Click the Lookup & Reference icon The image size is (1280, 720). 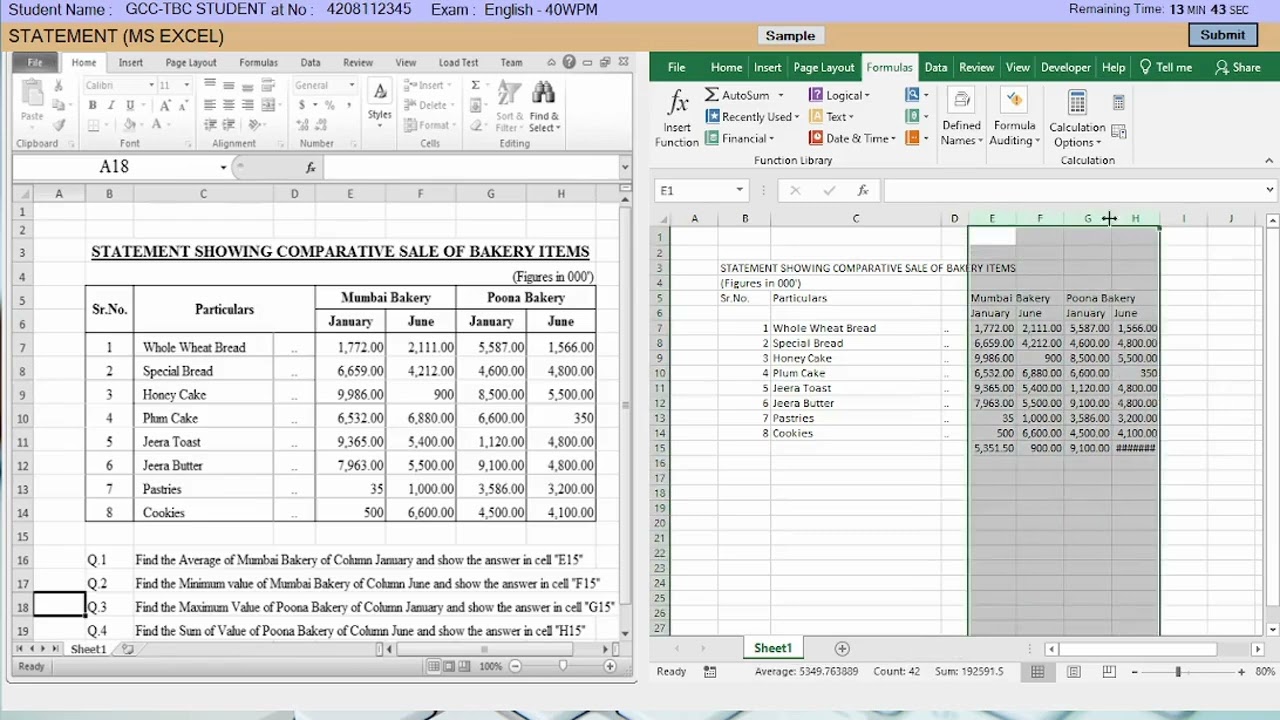coord(914,95)
